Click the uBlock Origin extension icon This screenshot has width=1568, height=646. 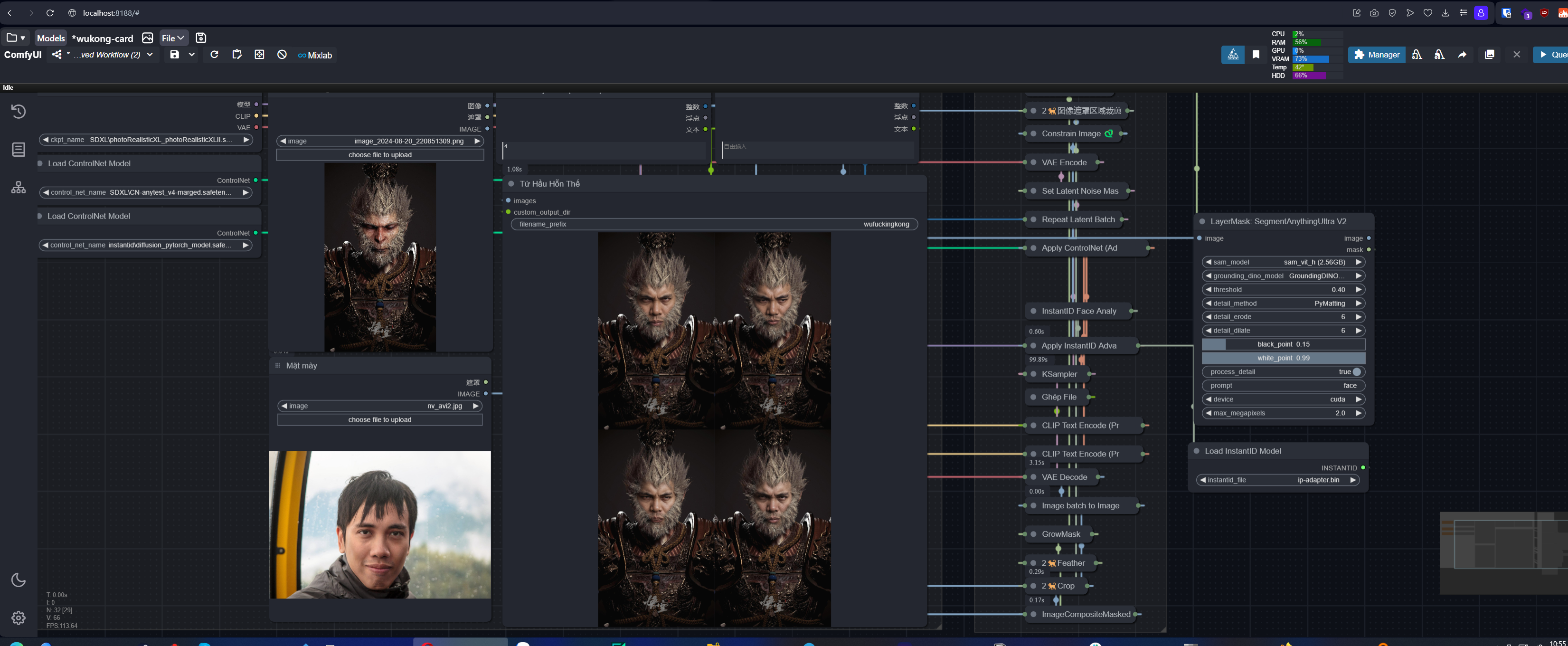pyautogui.click(x=1544, y=13)
